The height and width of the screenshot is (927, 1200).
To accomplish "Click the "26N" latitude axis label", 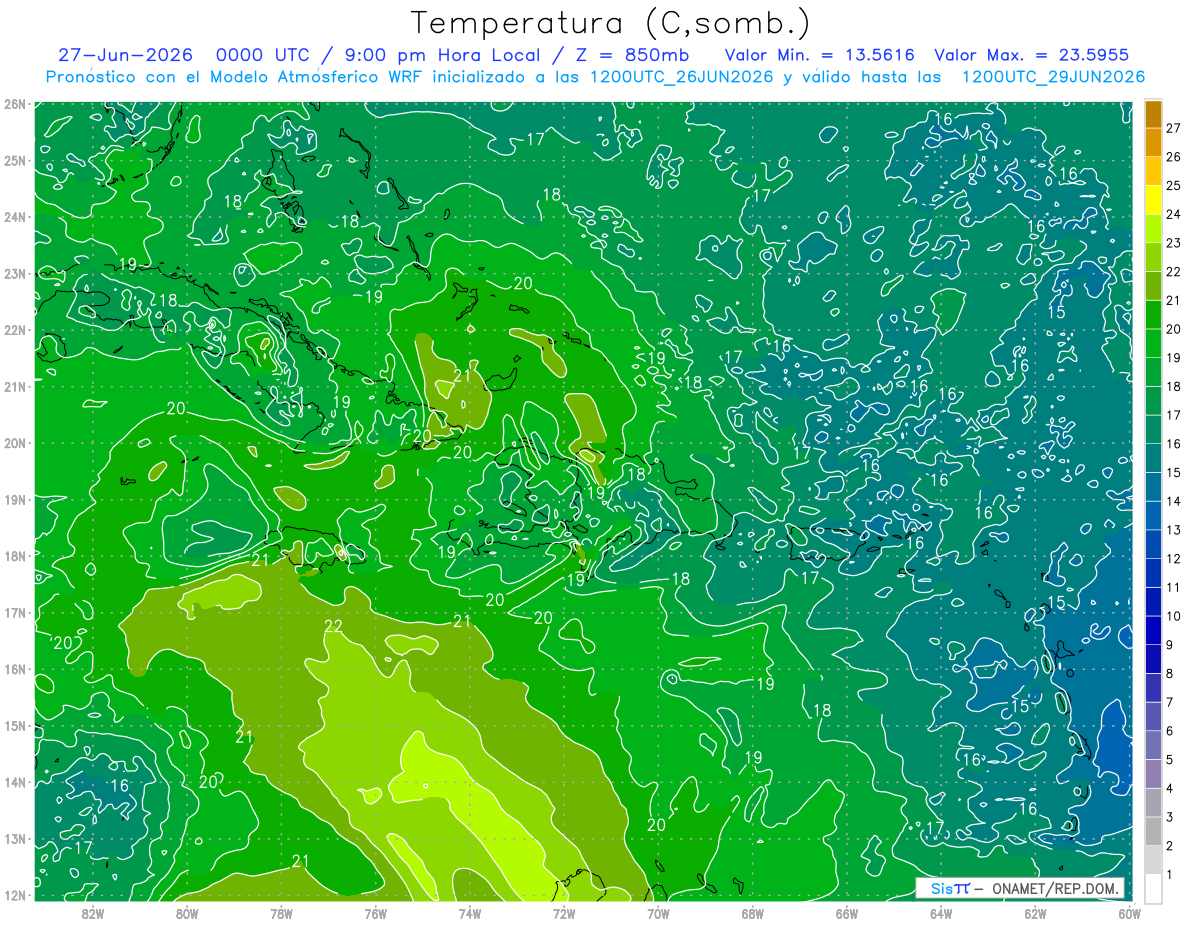I will coord(14,104).
